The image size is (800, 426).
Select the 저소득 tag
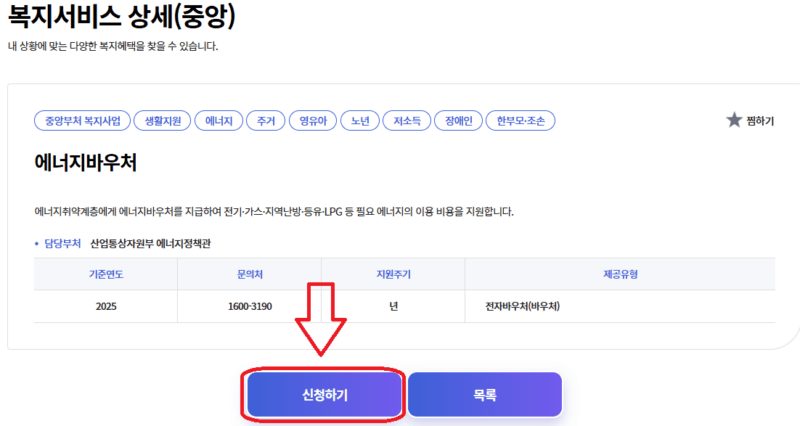[407, 121]
